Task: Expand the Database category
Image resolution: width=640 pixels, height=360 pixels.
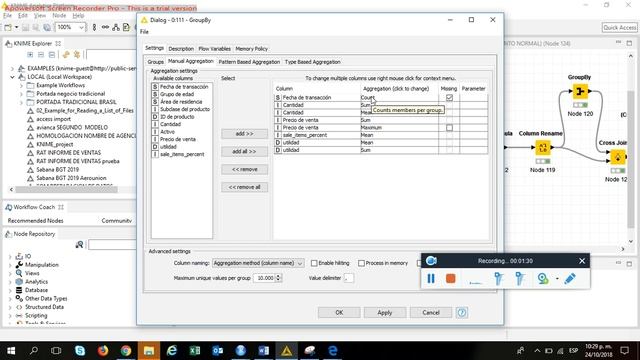Action: [10, 290]
